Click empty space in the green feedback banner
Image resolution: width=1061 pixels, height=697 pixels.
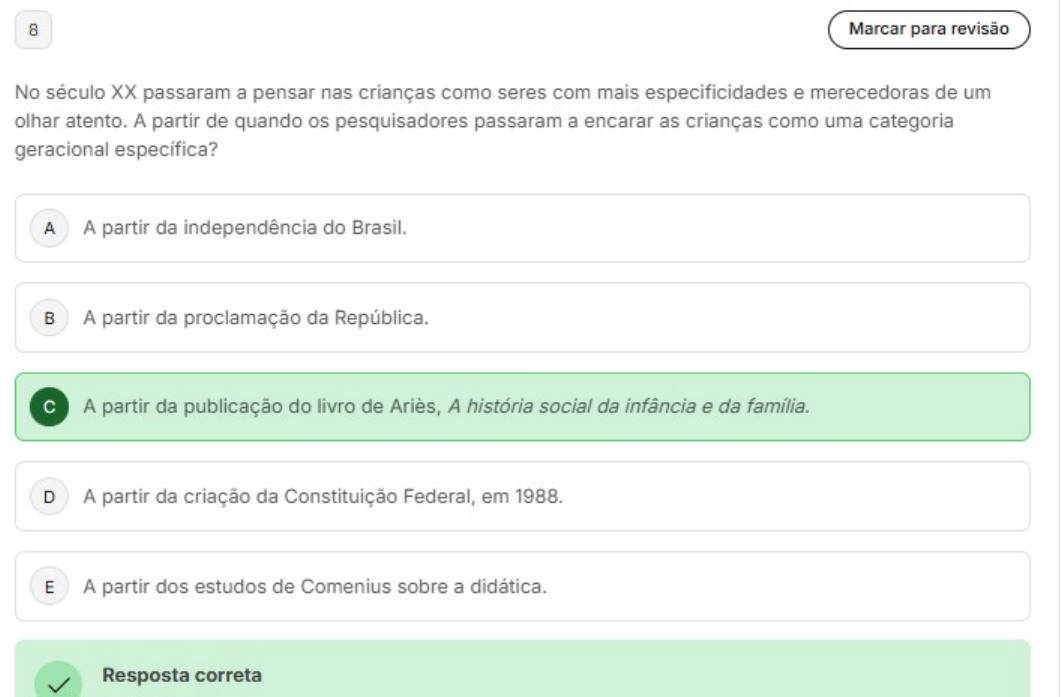pos(650,675)
